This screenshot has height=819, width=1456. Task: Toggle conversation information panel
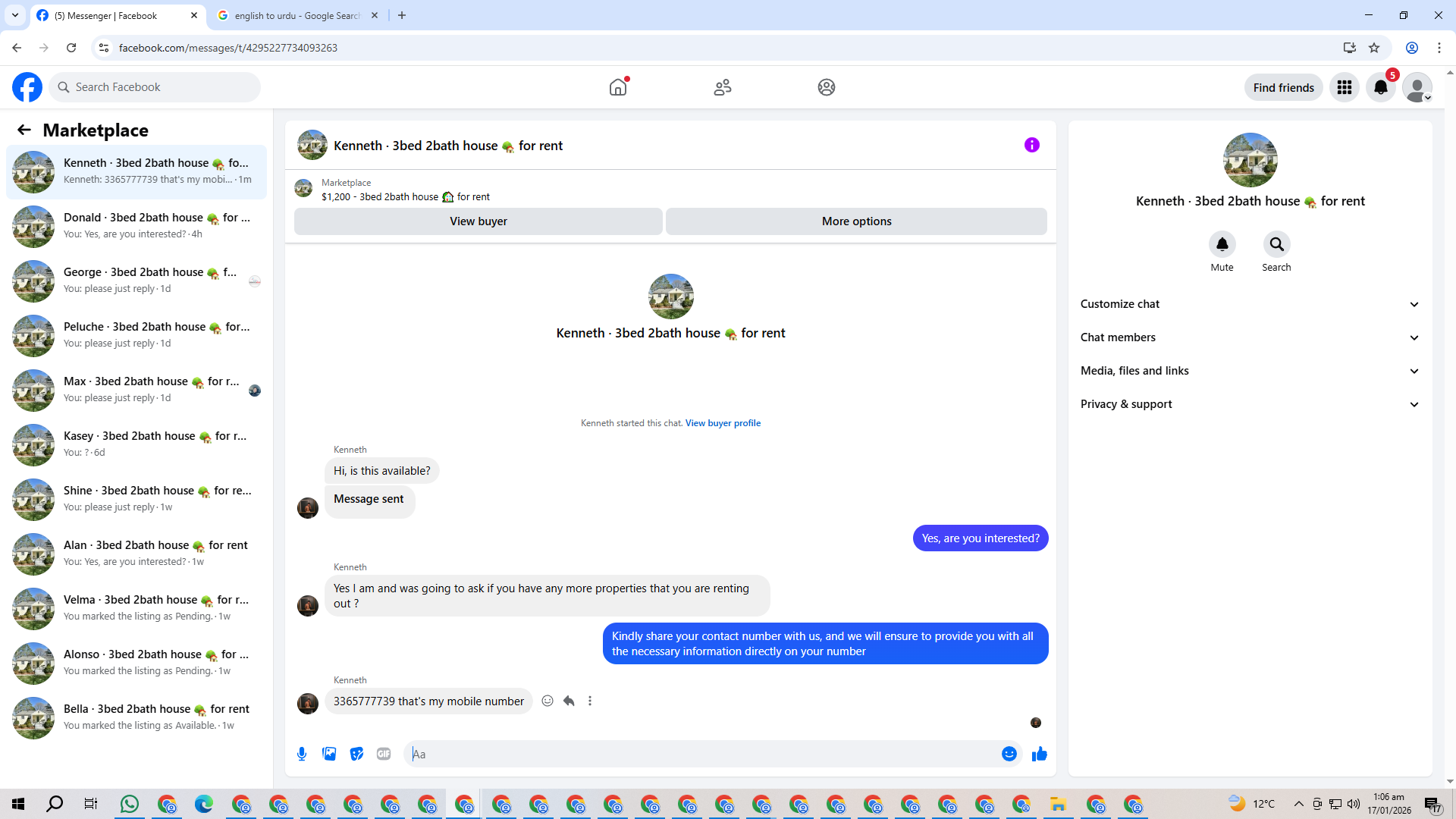(1031, 145)
